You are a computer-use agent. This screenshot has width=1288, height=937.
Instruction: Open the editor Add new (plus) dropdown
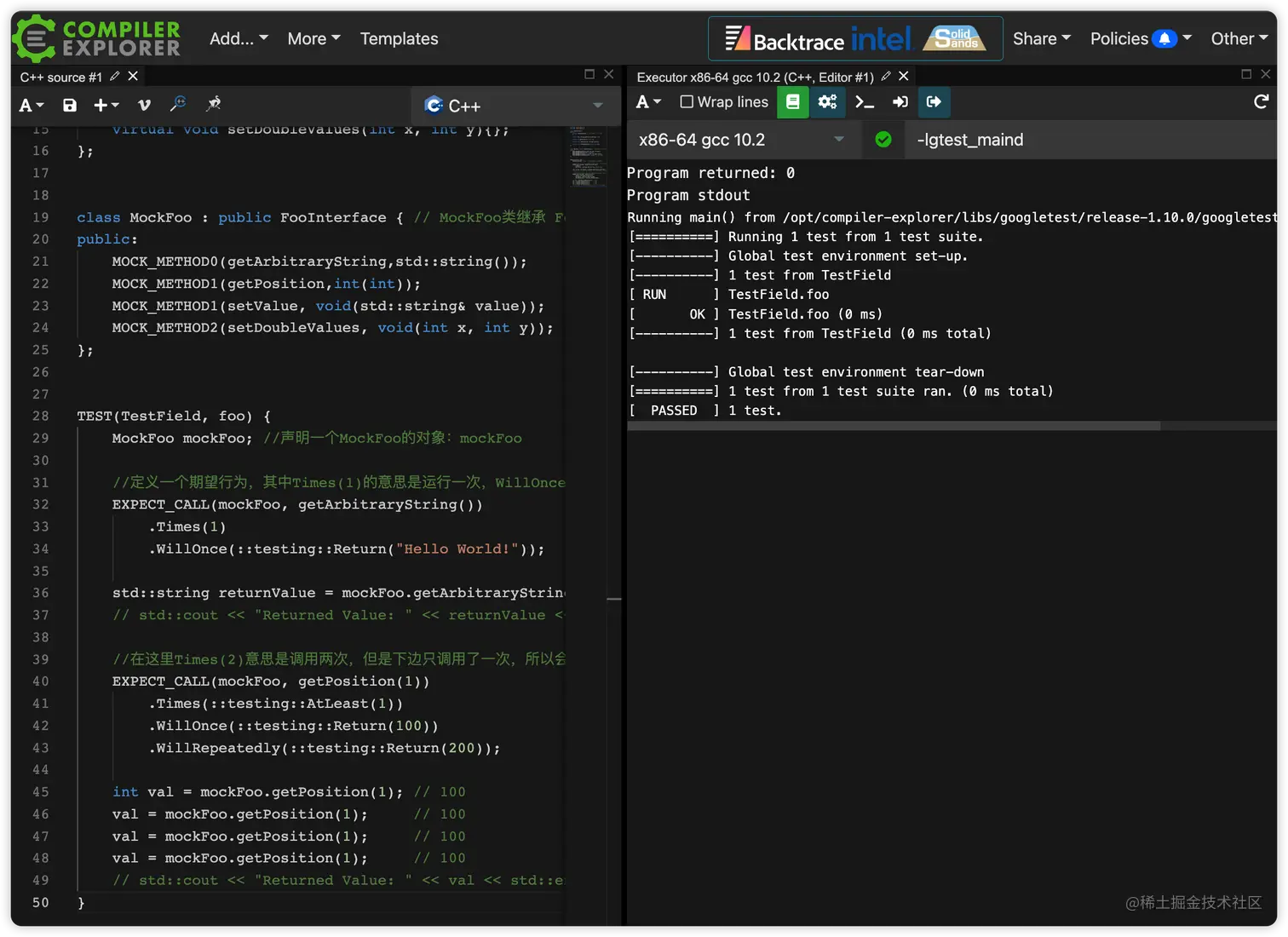(x=106, y=106)
